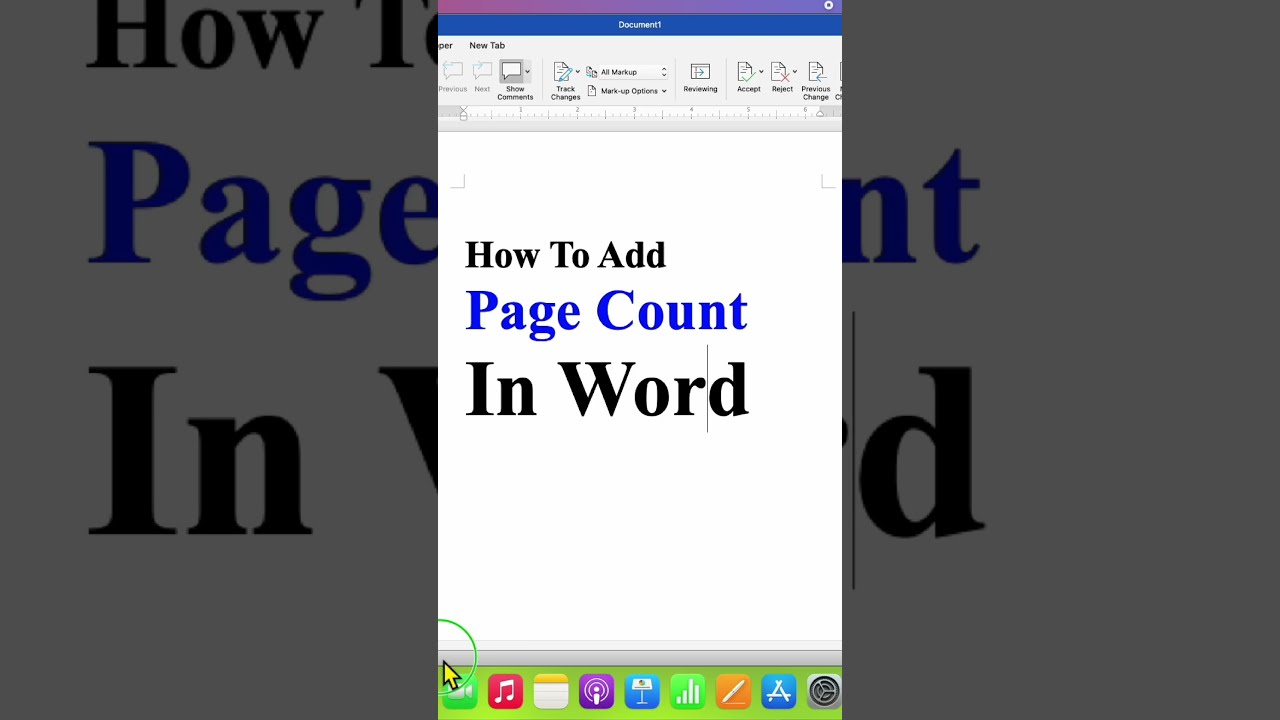Click the Next comment button
Image resolution: width=1280 pixels, height=720 pixels.
(x=482, y=78)
